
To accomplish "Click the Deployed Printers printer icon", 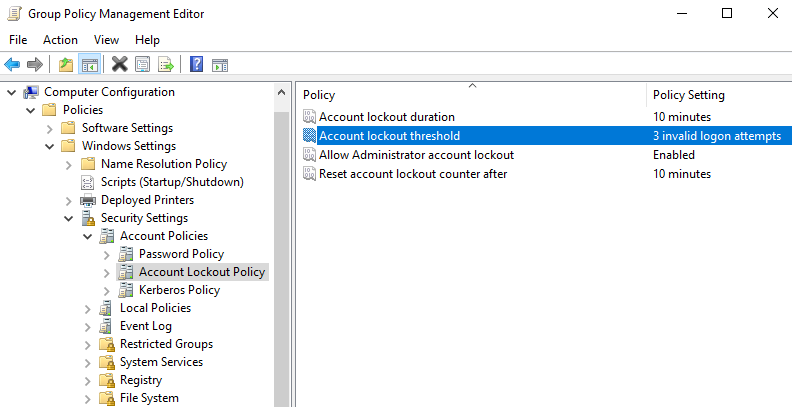I will 88,200.
